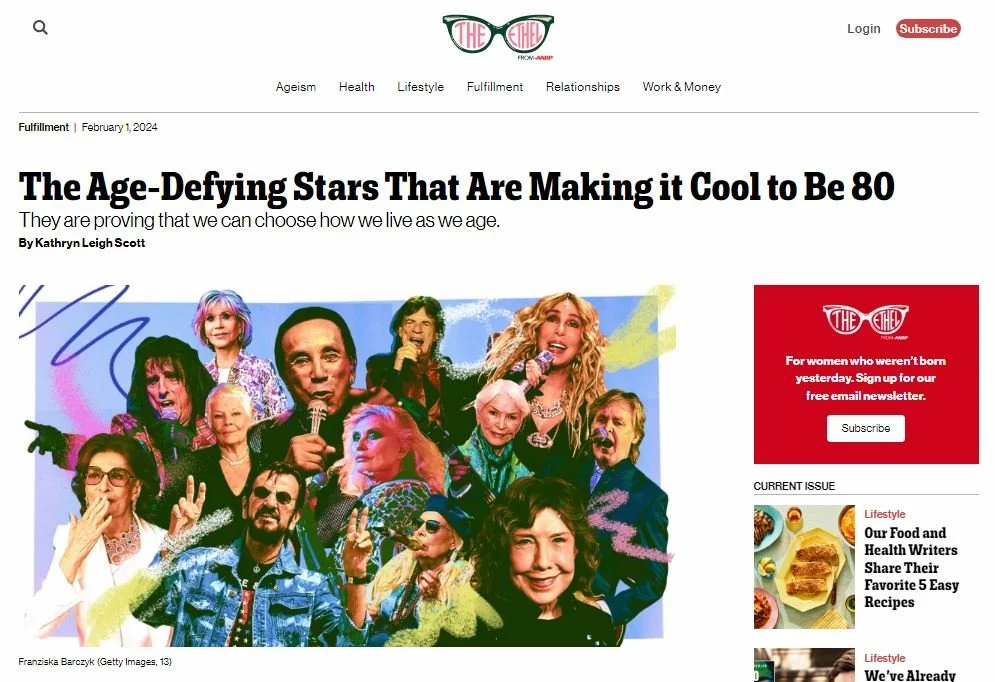995x682 pixels.
Task: Click the second Current Issue article thumbnail
Action: (x=804, y=665)
